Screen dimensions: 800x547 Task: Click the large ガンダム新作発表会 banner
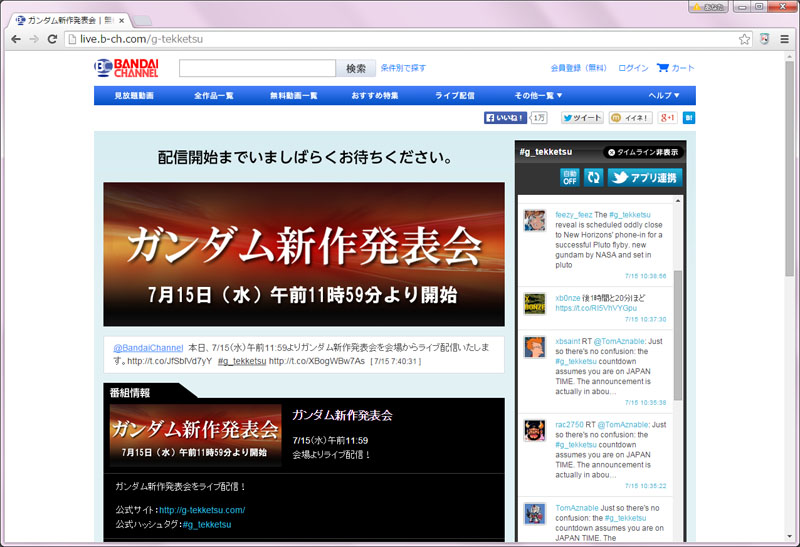tap(304, 254)
